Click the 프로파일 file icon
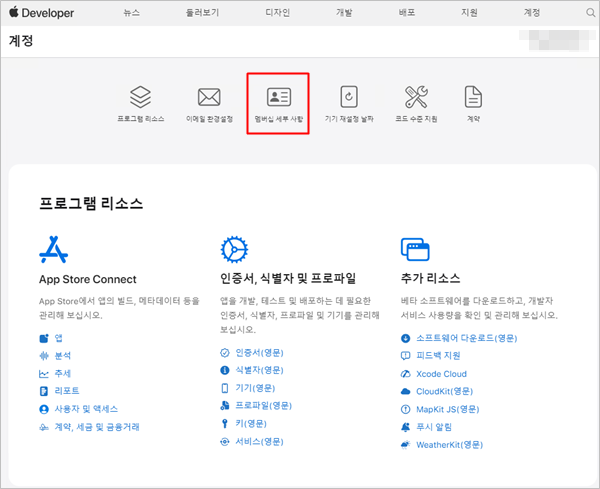 click(x=225, y=406)
